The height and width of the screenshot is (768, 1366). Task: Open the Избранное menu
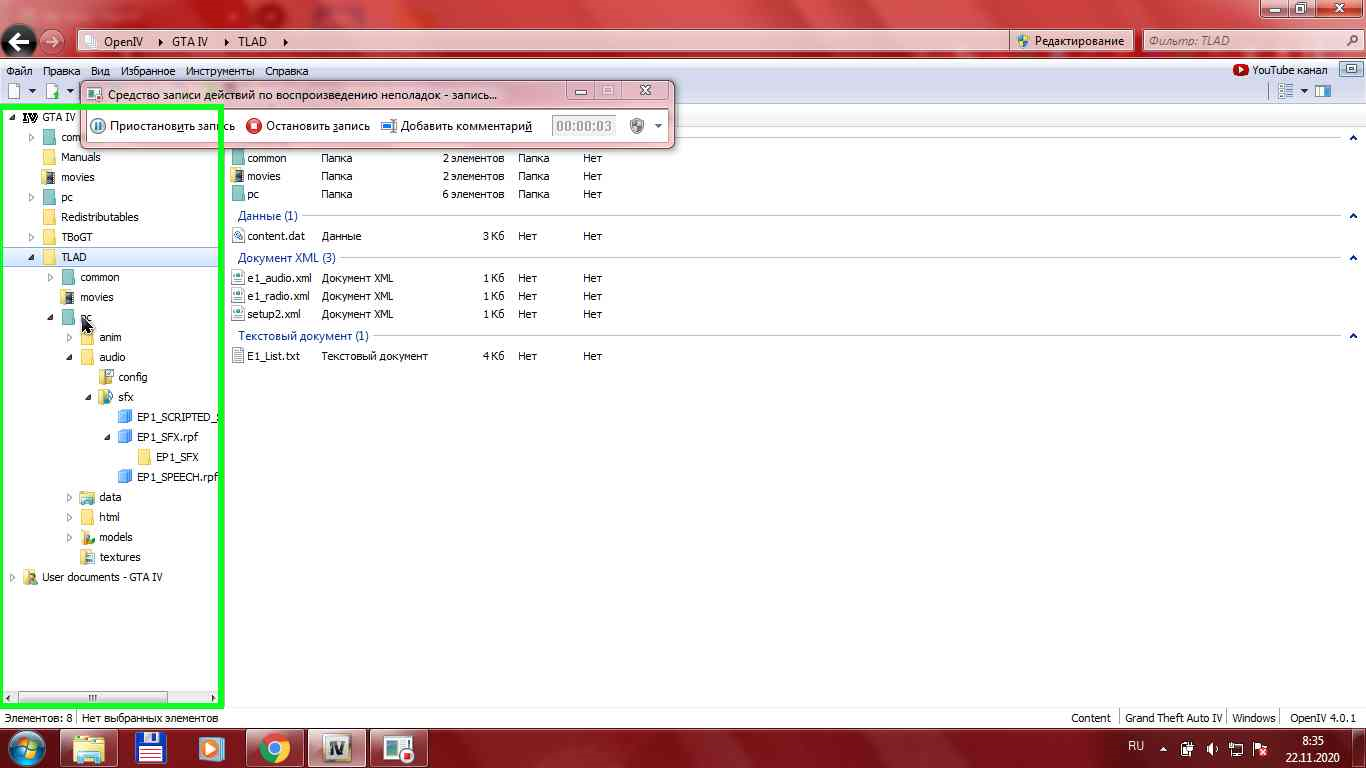click(x=148, y=71)
